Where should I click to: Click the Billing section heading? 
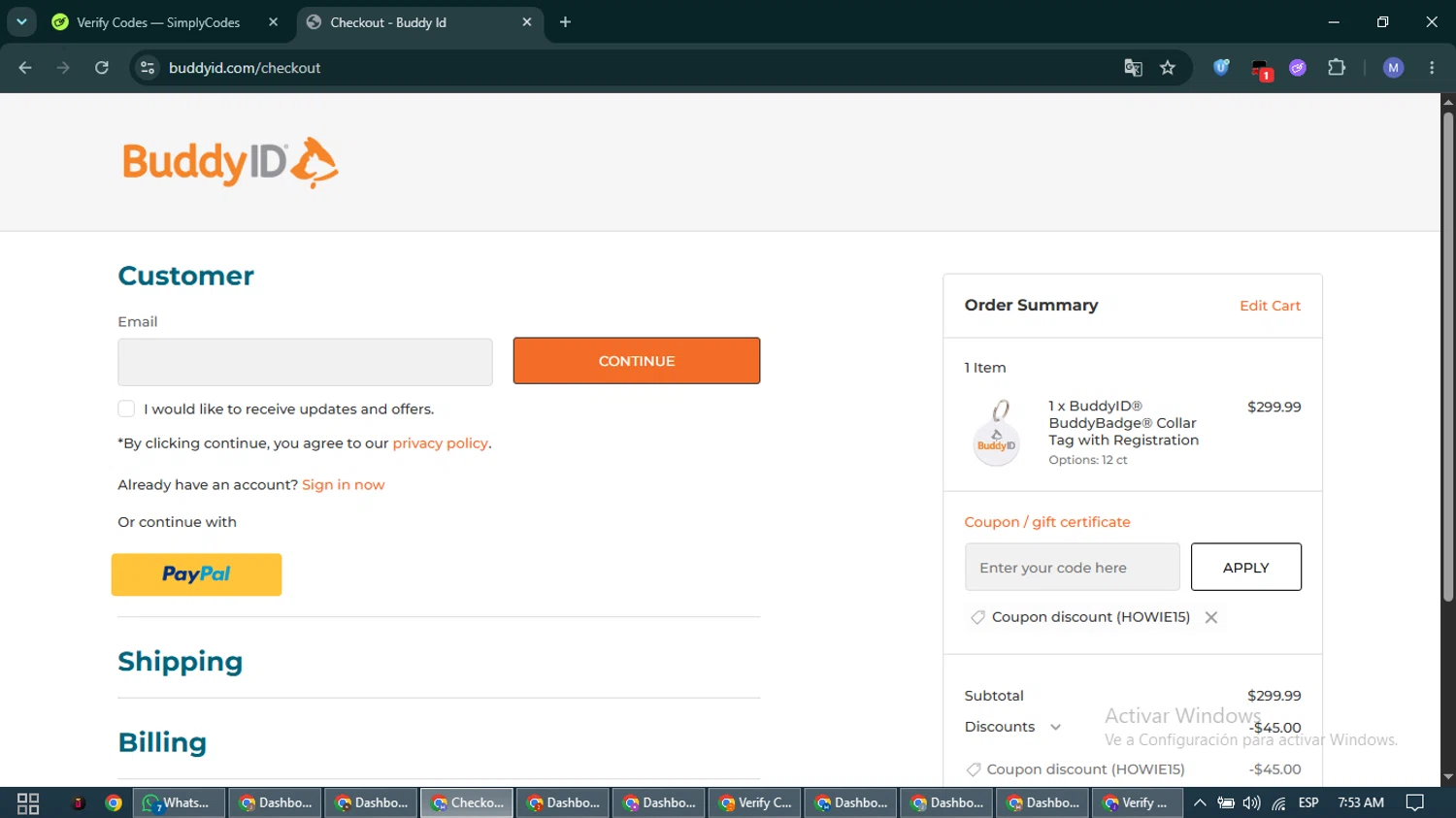[162, 742]
